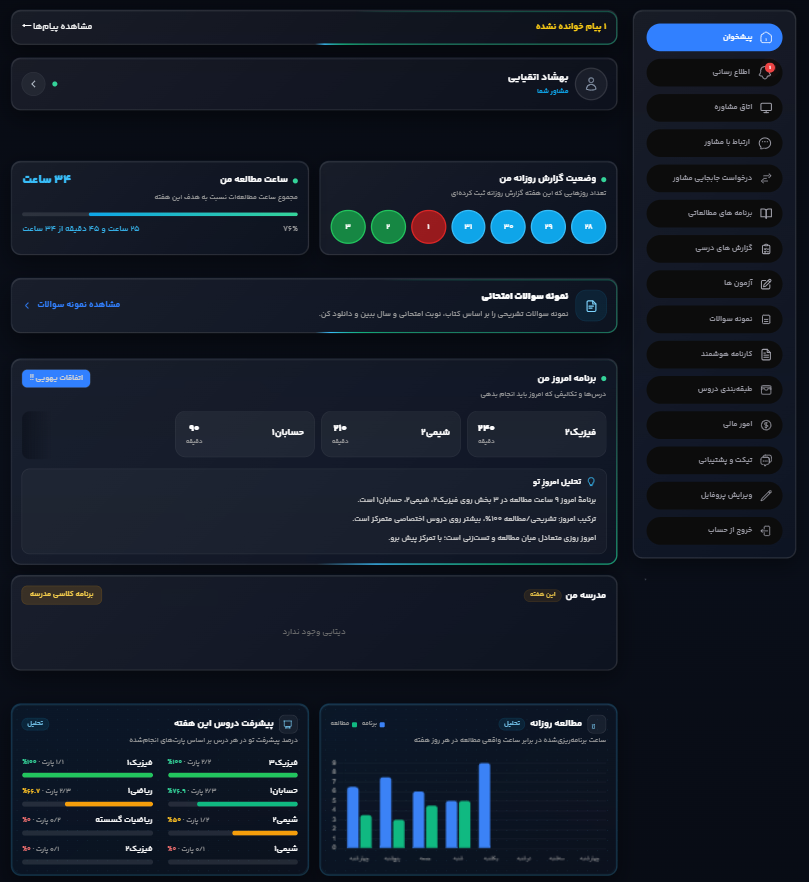
Task: Click the pencil icon for ویرایش پروفایل
Action: 766,495
